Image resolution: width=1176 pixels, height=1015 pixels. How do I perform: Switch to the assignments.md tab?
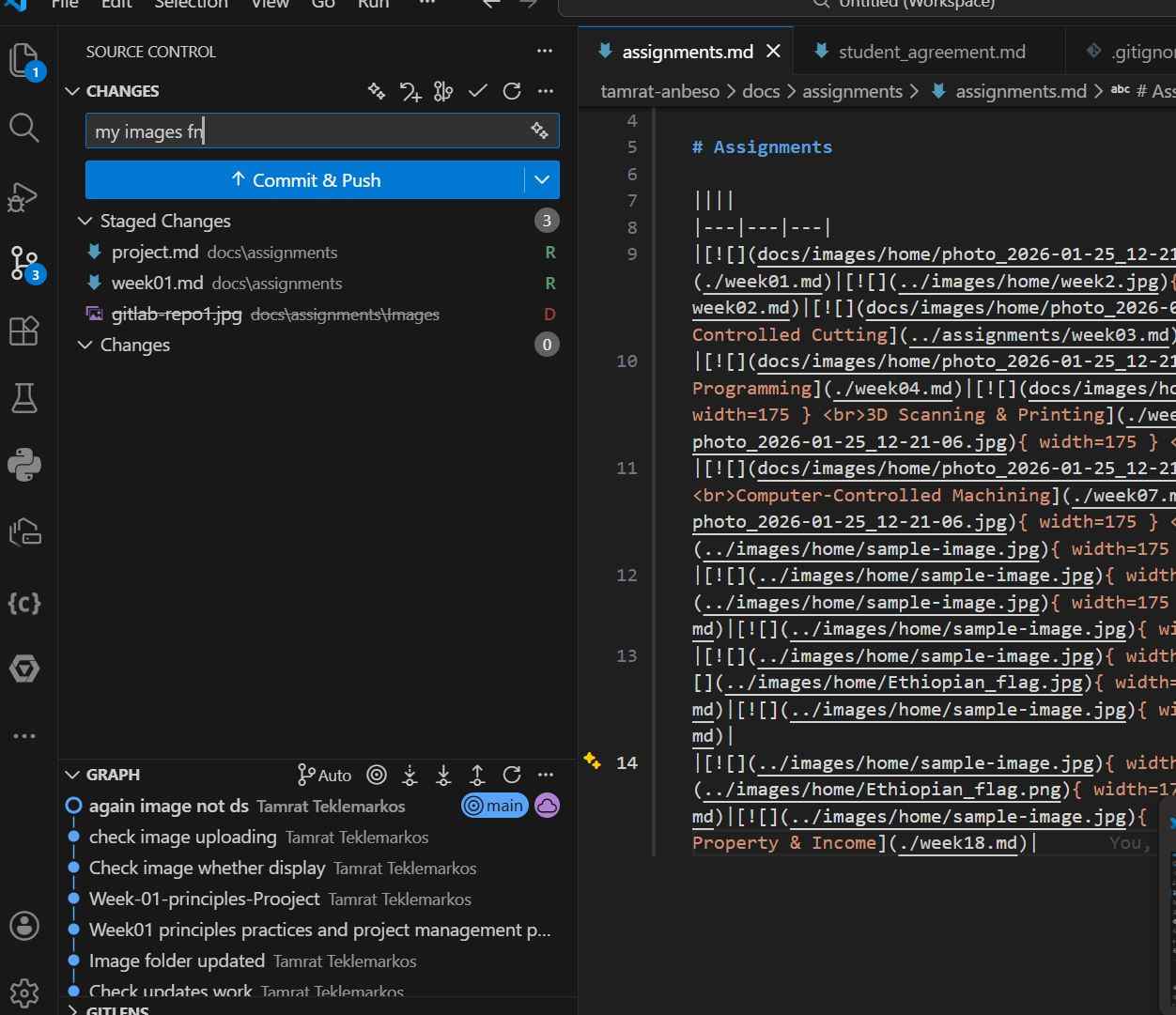point(688,52)
